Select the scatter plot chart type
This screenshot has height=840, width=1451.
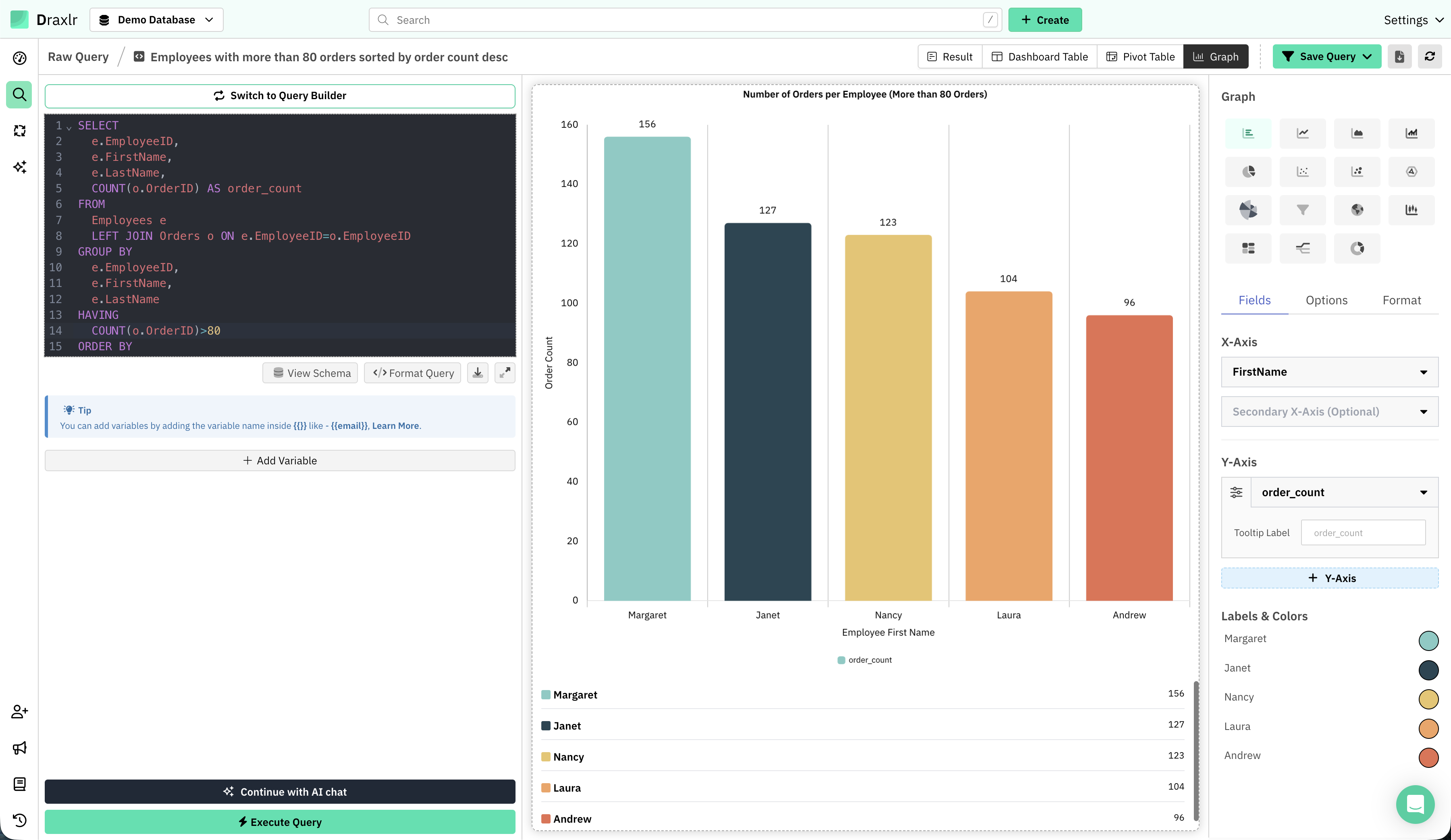(1302, 172)
